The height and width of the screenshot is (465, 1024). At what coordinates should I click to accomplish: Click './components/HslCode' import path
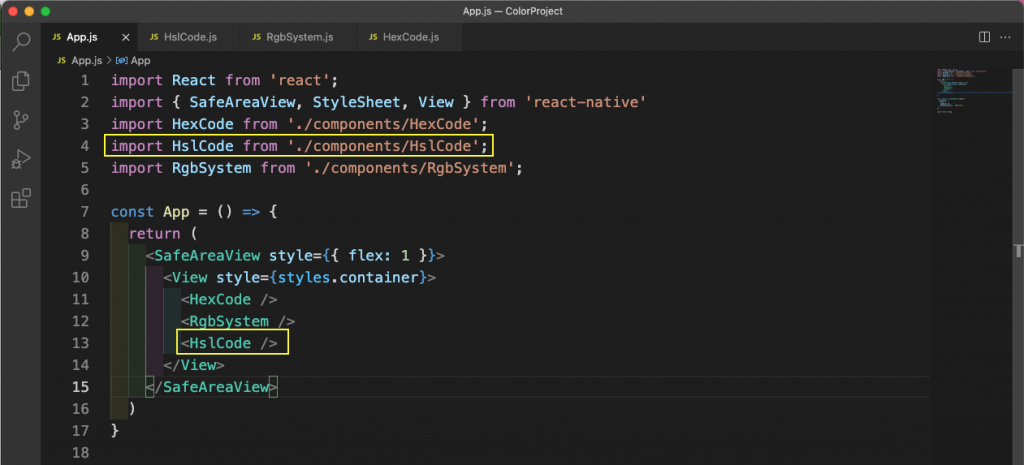tap(383, 146)
